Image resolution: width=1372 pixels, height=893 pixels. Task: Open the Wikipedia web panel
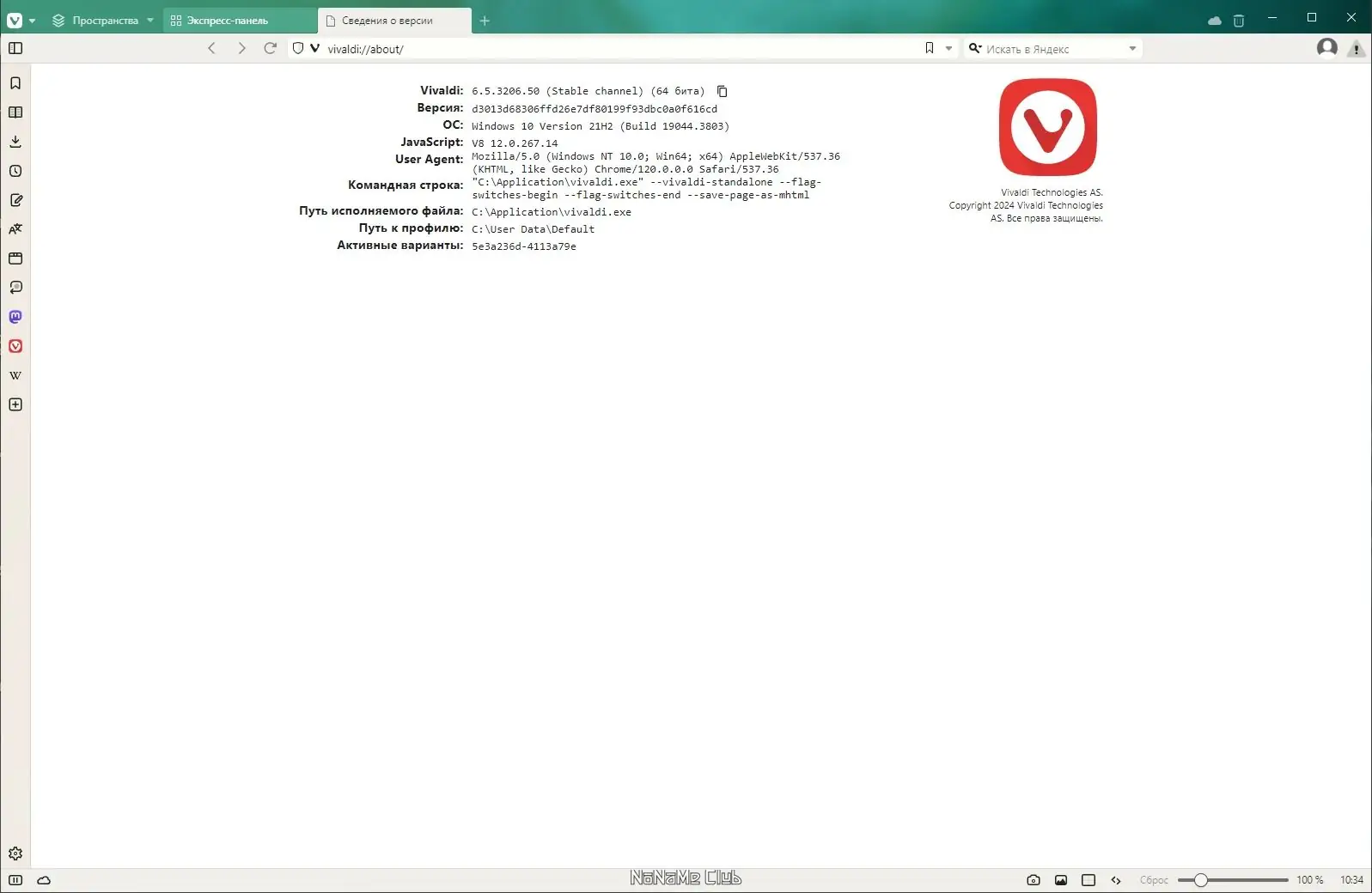[x=15, y=375]
